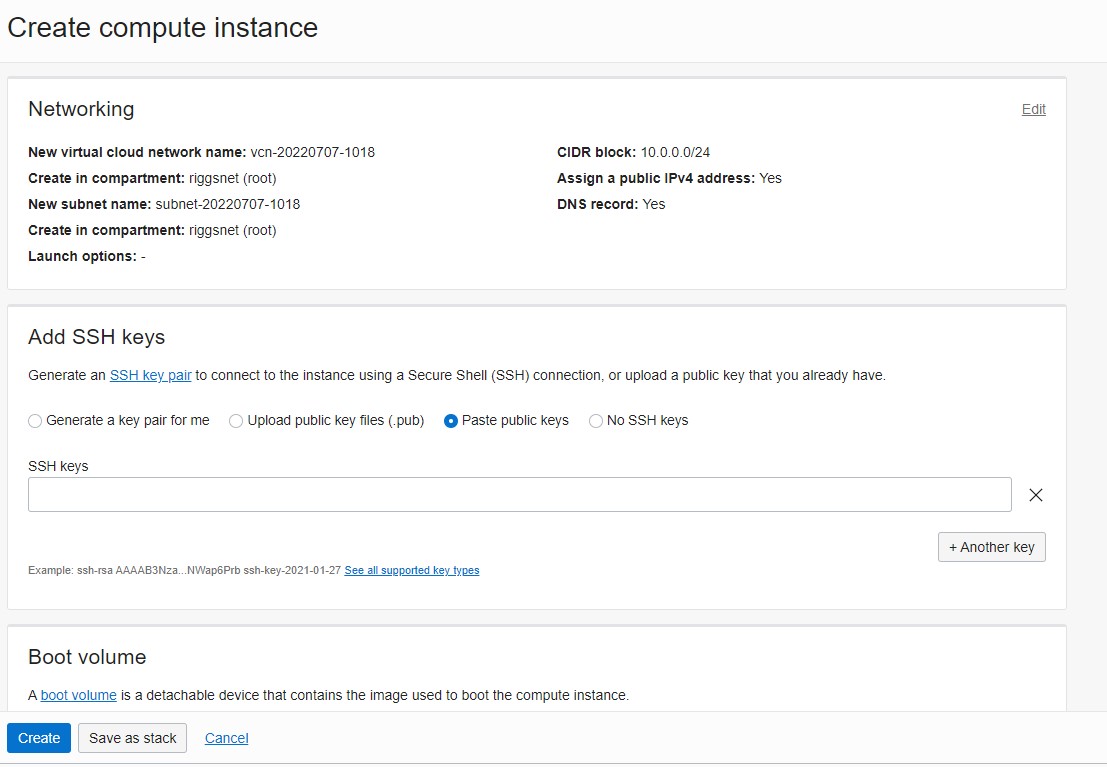1107x767 pixels.
Task: Click the 'Networking' section heading
Action: tap(81, 109)
